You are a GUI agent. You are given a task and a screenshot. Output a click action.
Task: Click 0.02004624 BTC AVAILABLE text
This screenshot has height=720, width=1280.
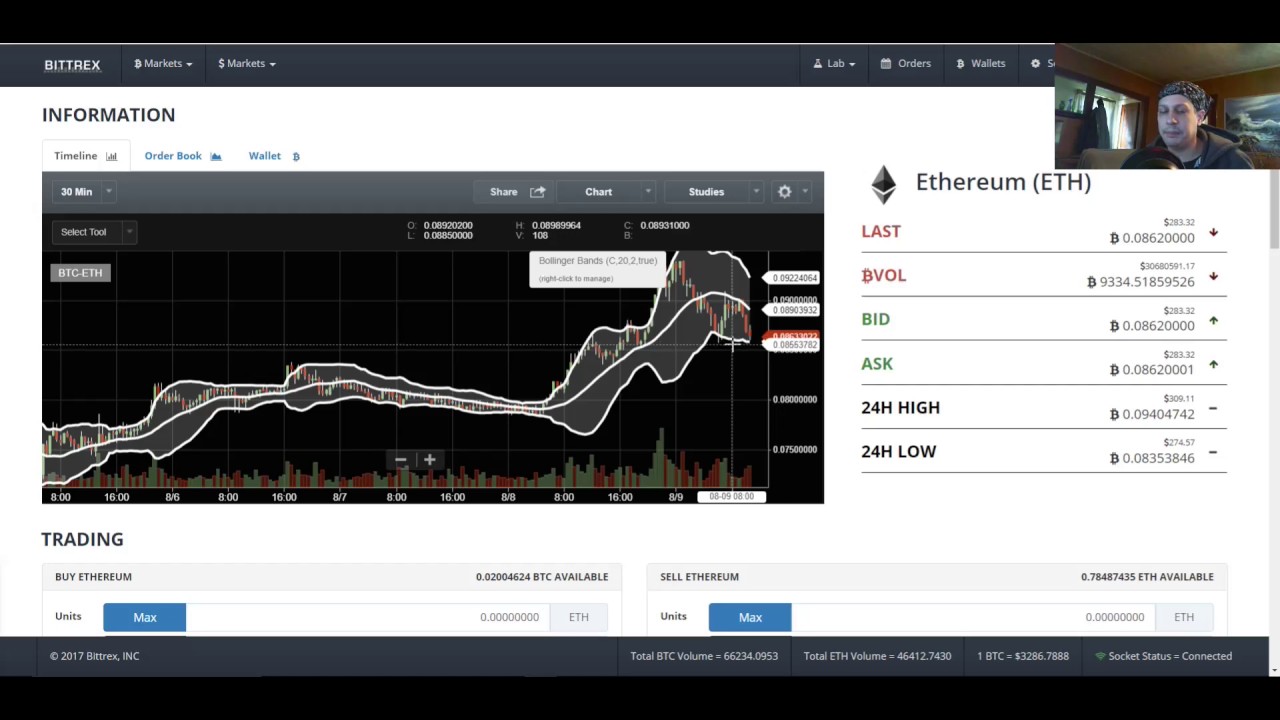pyautogui.click(x=542, y=577)
